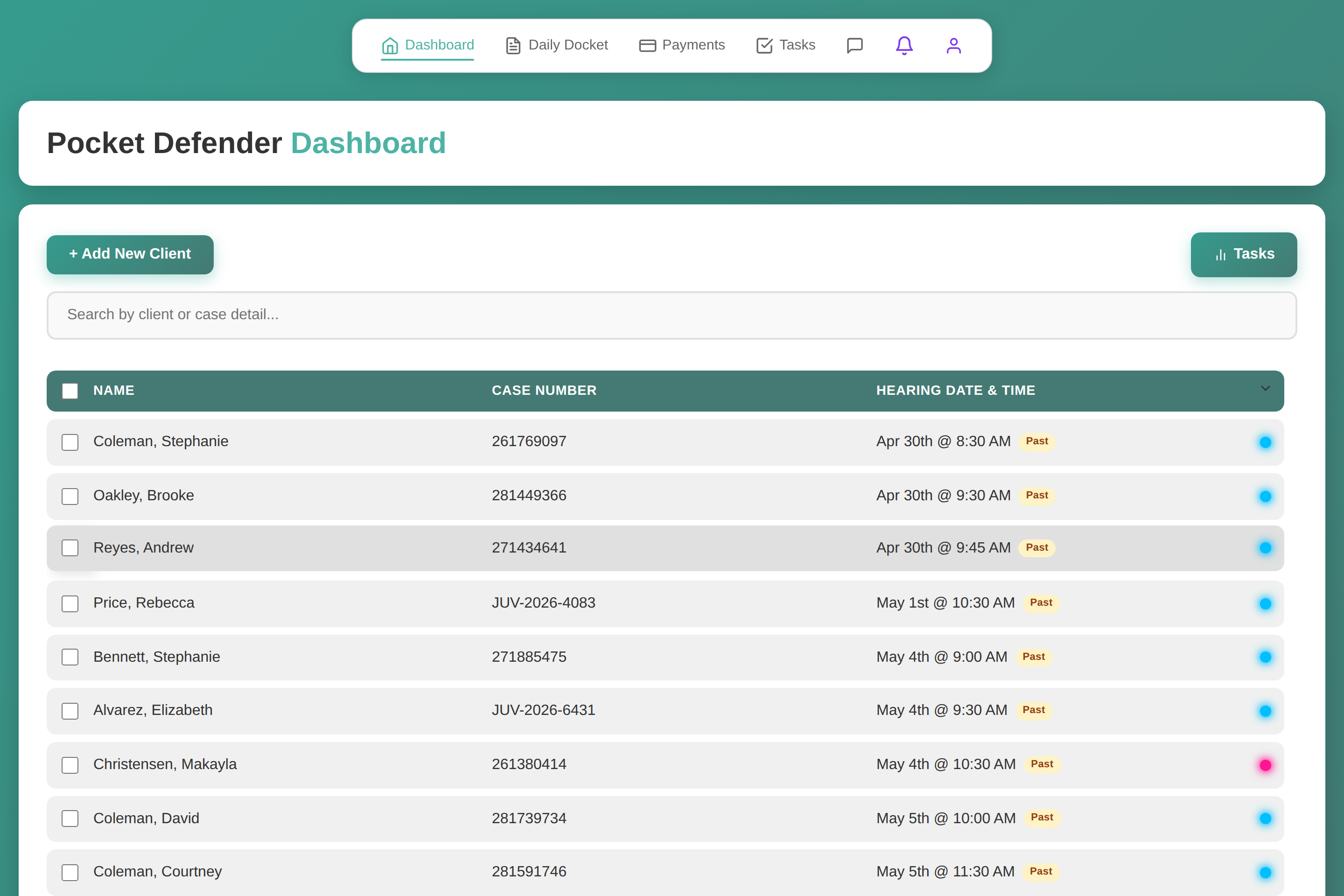Open notifications bell icon
1344x896 pixels.
point(904,45)
